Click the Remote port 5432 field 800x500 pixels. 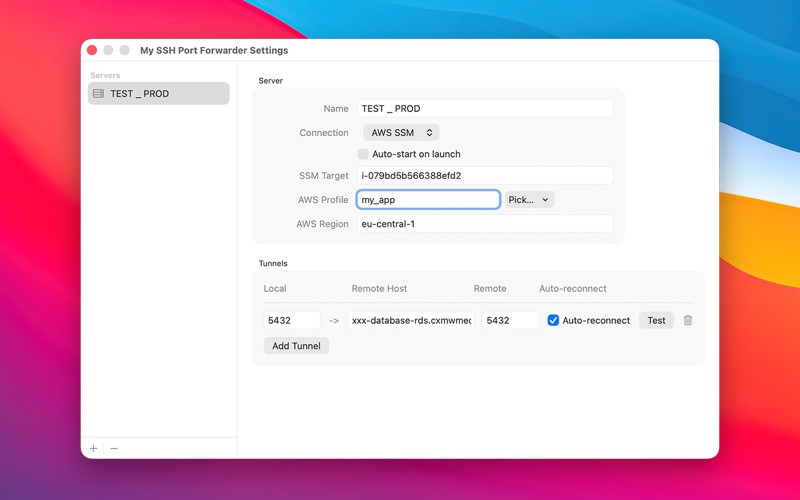[x=510, y=320]
